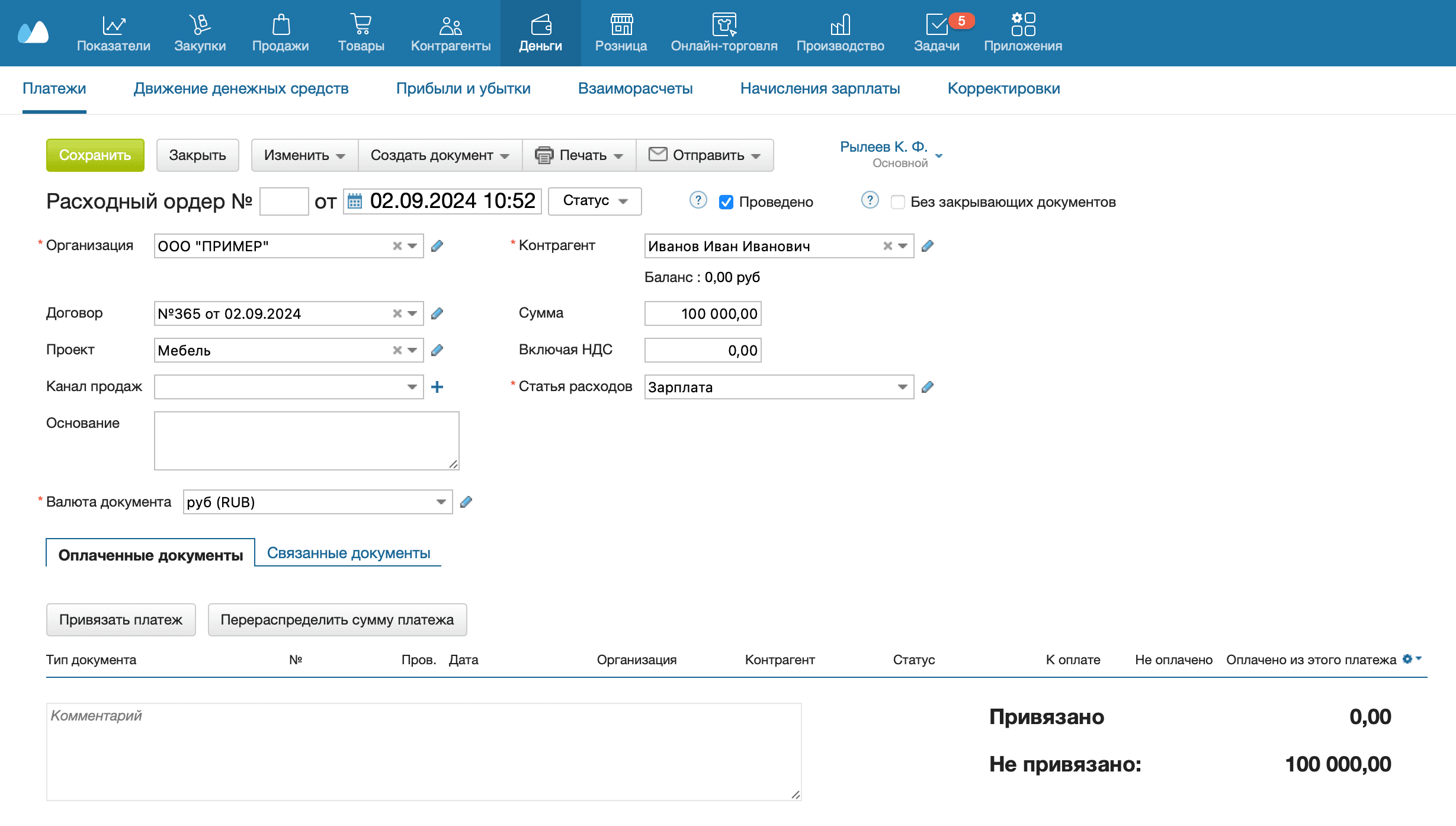Image resolution: width=1456 pixels, height=826 pixels.
Task: Edit currency with pencil icon
Action: (466, 502)
